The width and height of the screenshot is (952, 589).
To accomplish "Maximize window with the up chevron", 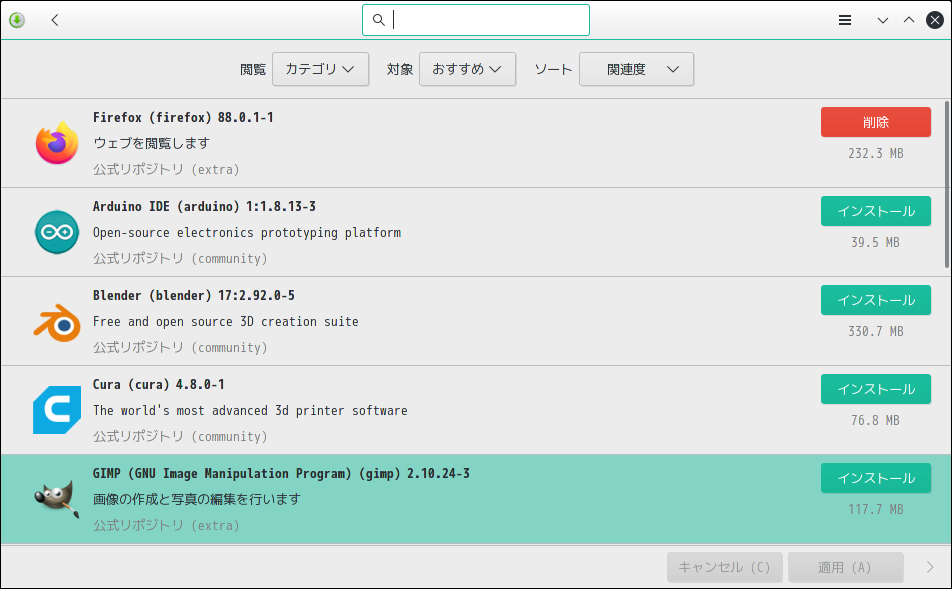I will tap(909, 20).
